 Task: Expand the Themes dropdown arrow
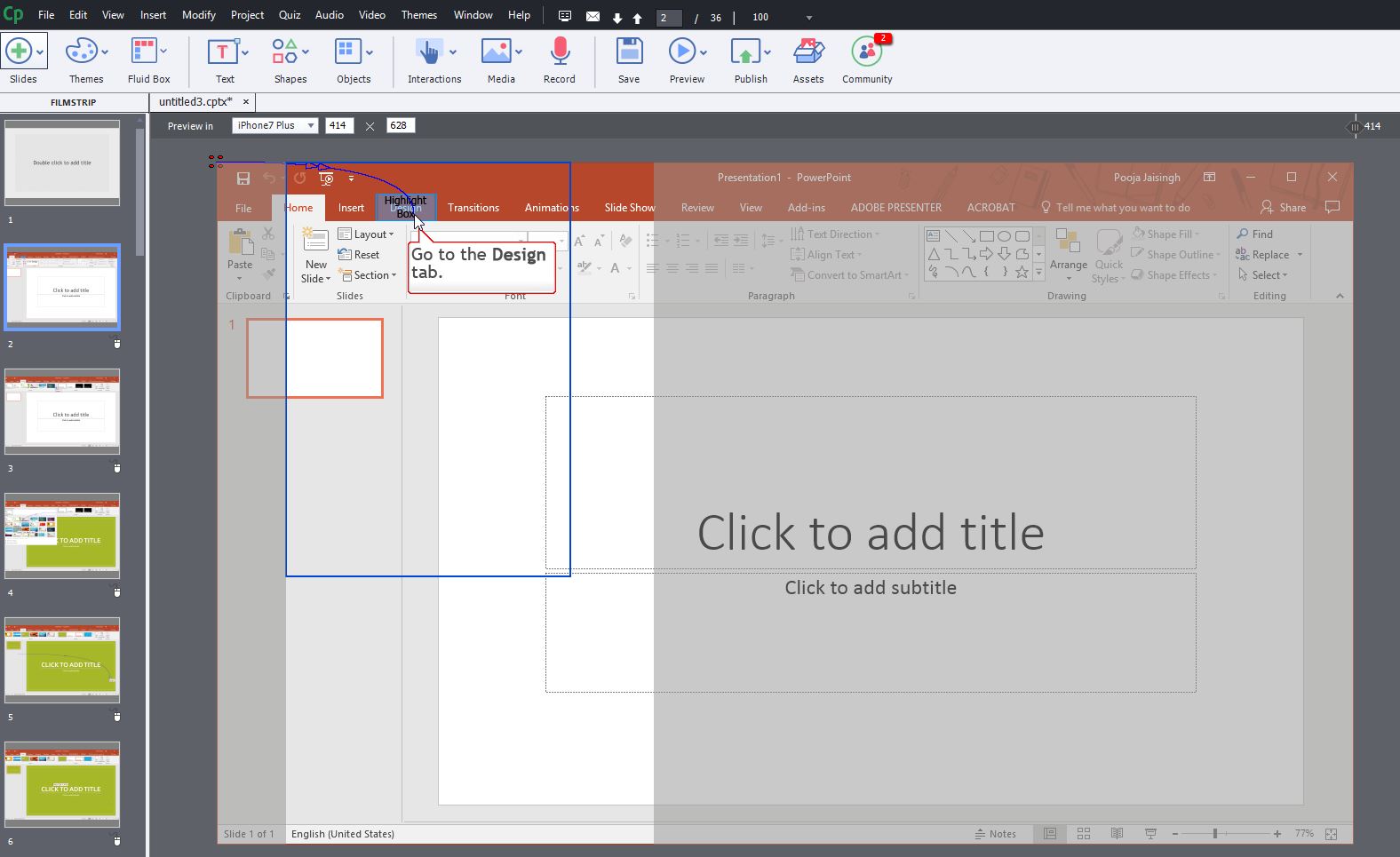click(x=104, y=52)
